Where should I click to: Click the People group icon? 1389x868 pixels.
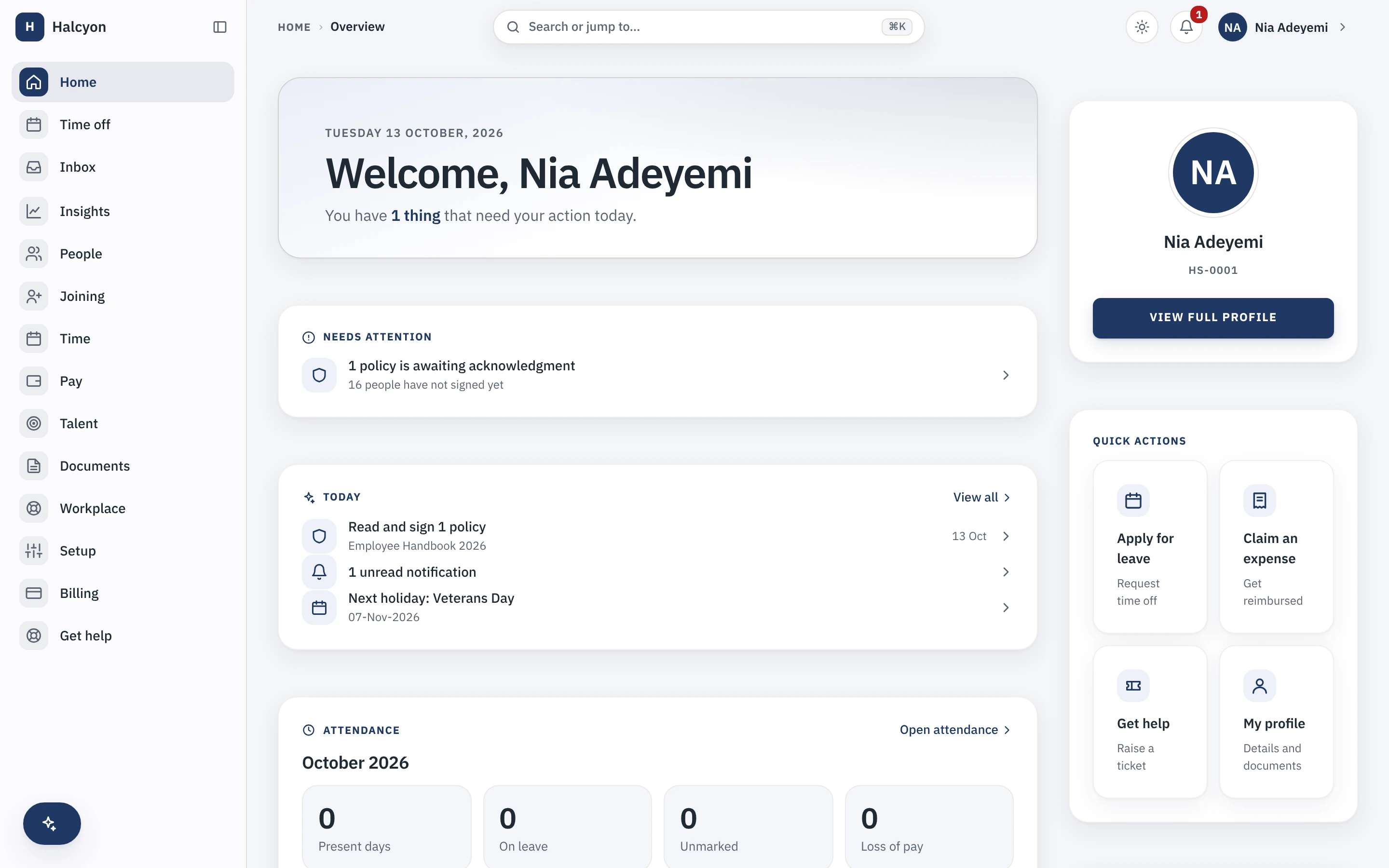click(34, 254)
